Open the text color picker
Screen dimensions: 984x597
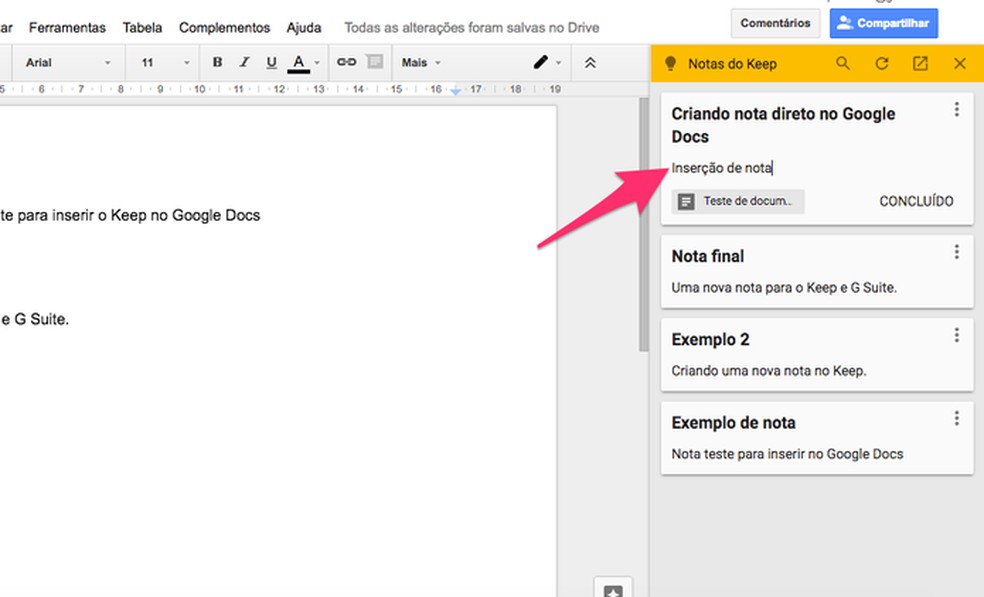coord(299,62)
